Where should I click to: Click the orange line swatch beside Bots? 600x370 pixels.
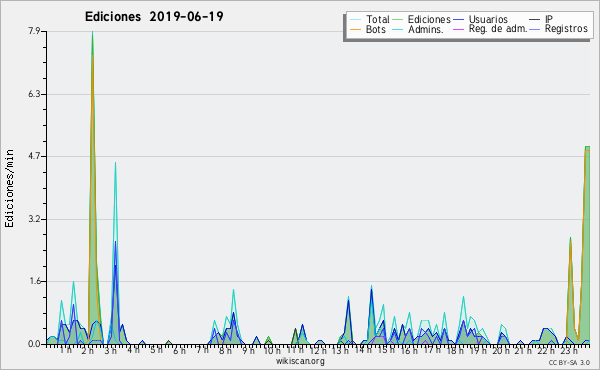click(x=355, y=29)
